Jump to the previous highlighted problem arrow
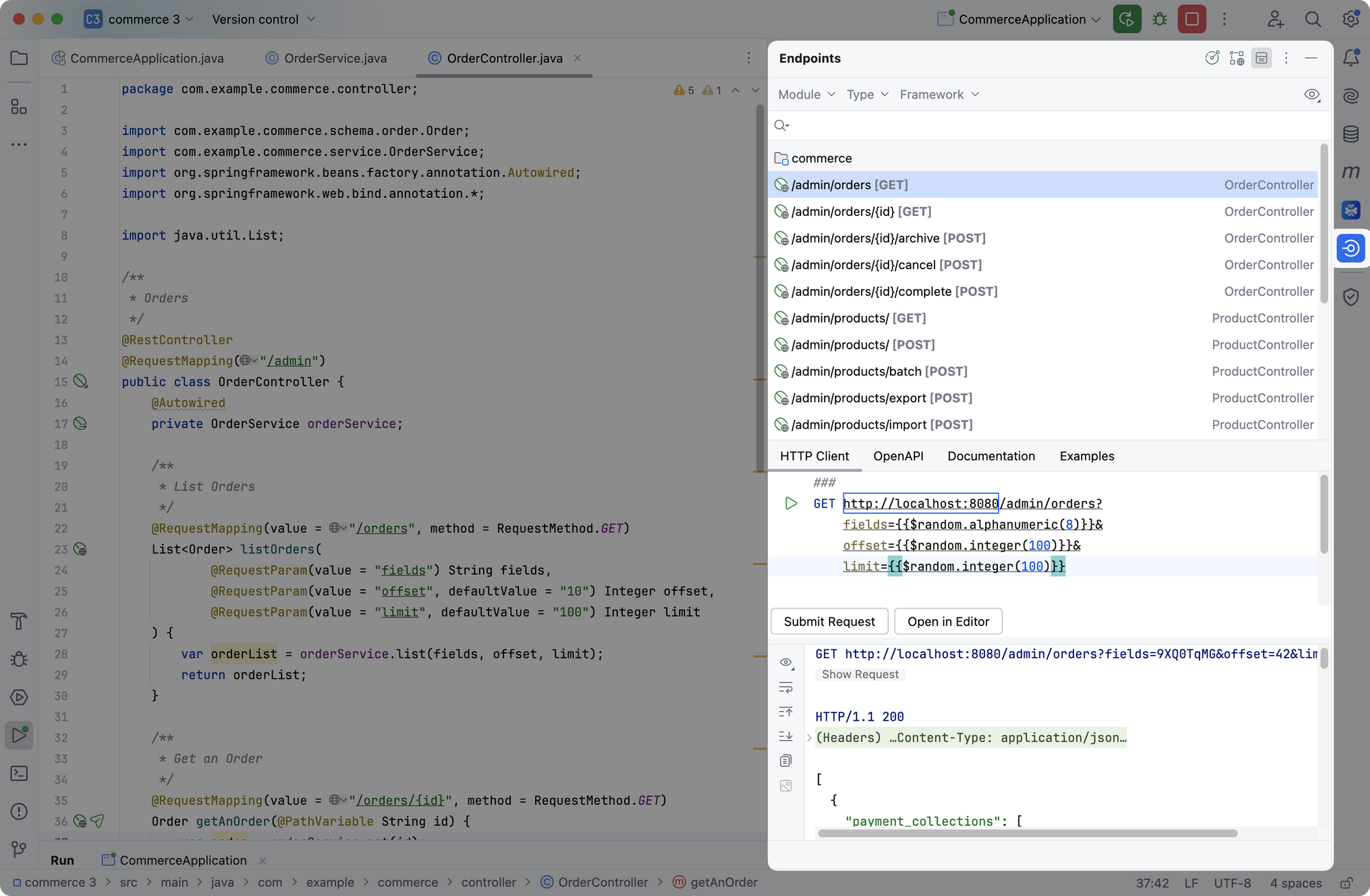Viewport: 1370px width, 896px height. click(735, 90)
